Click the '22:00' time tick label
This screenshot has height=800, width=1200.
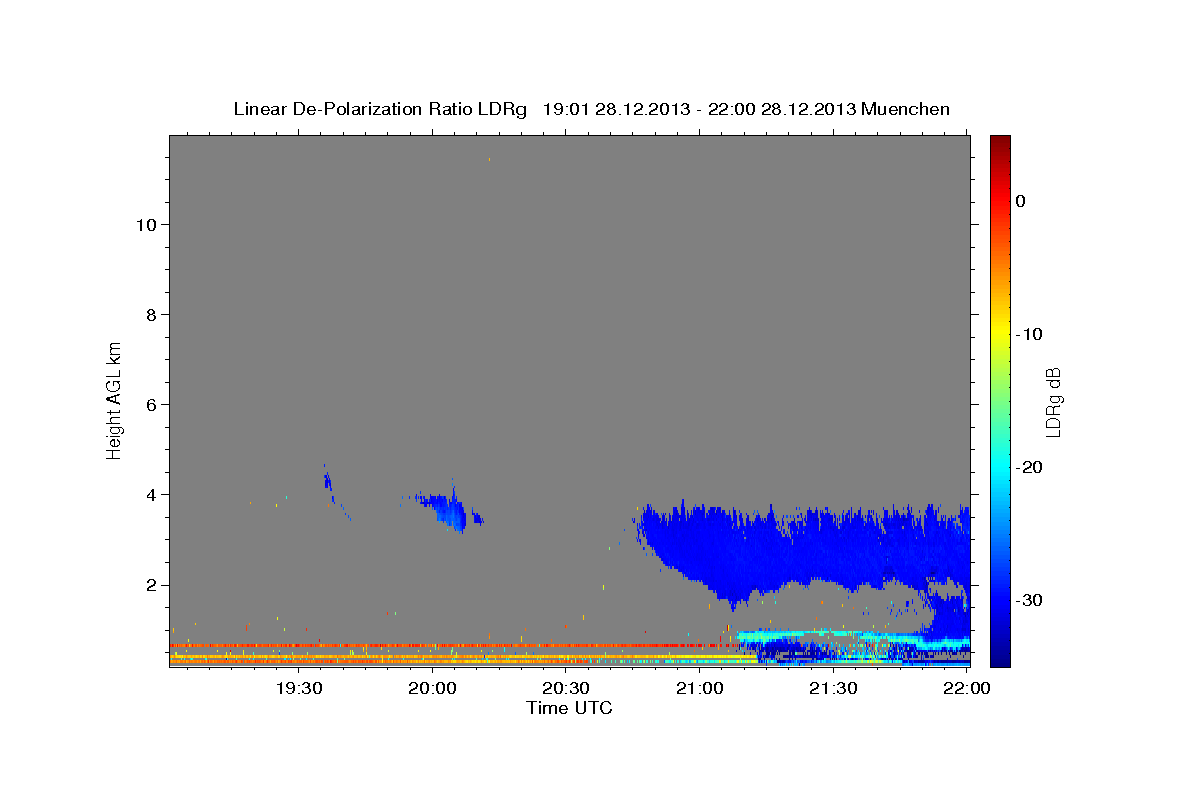pyautogui.click(x=966, y=689)
